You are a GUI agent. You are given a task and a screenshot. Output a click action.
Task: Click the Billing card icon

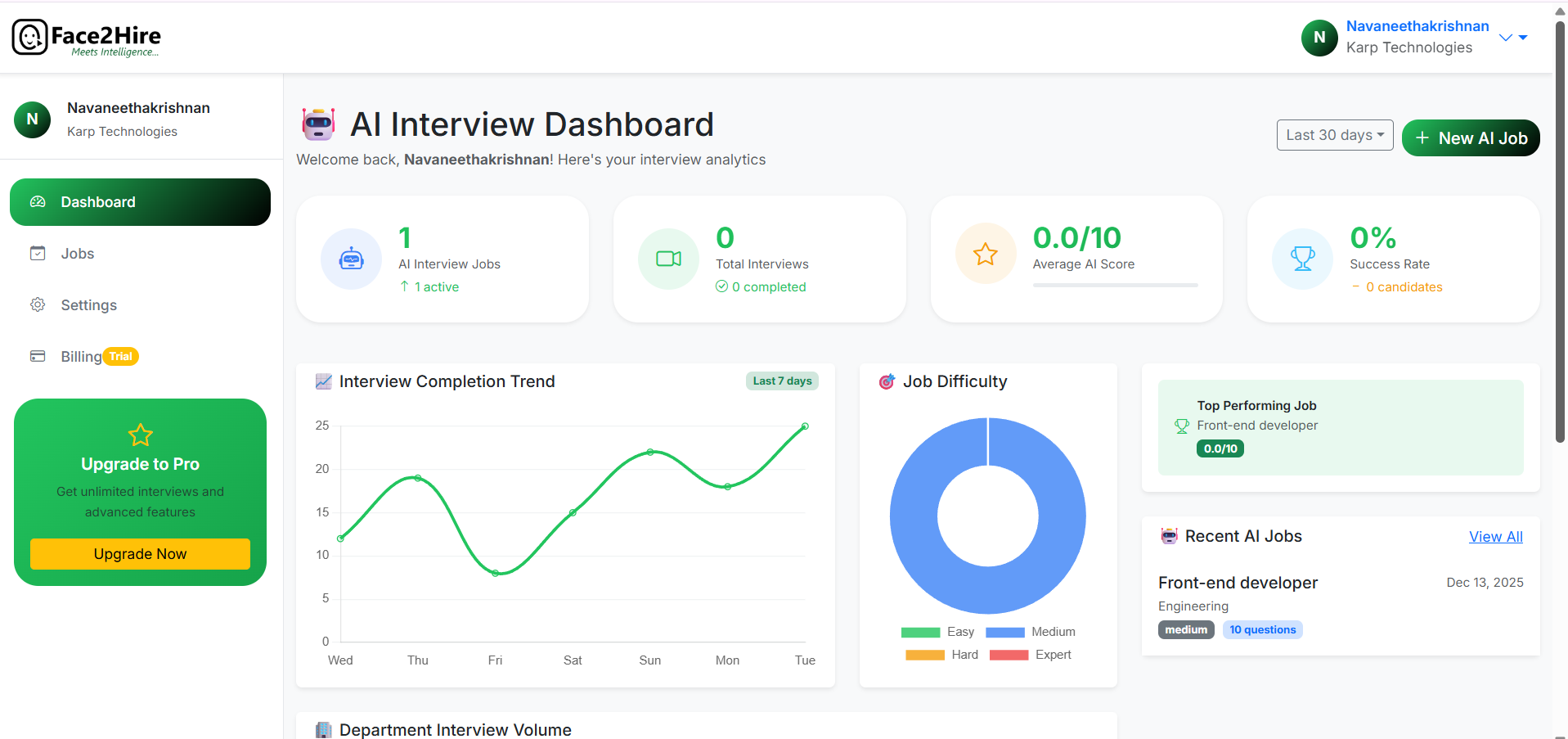click(x=37, y=356)
